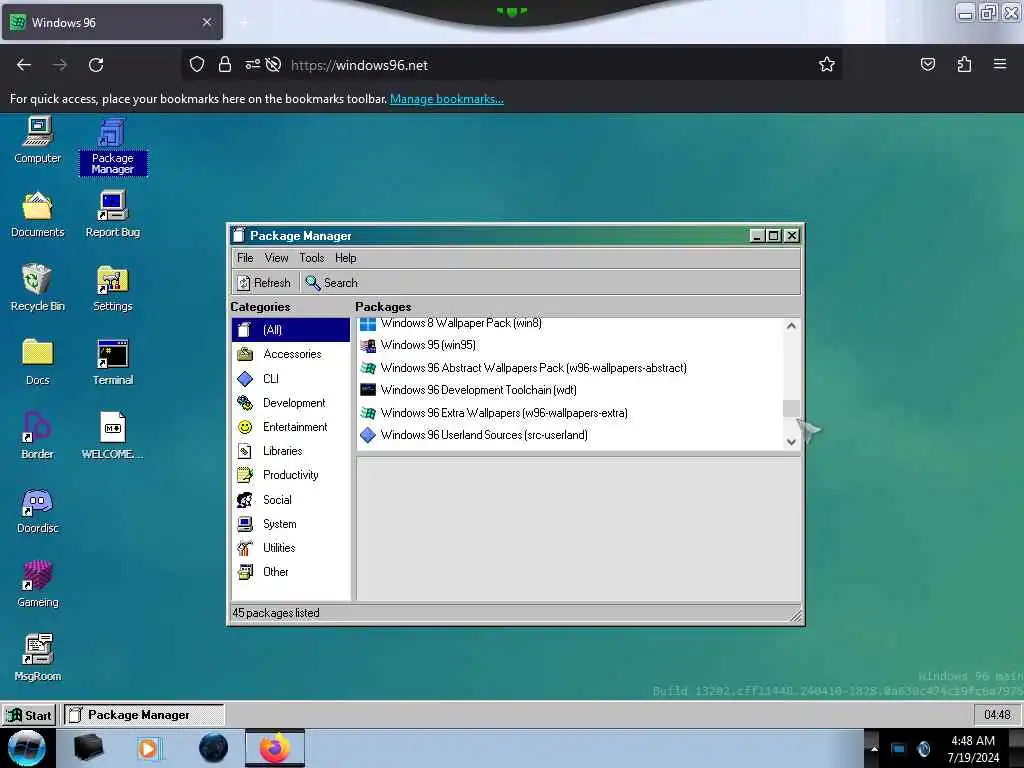
Task: Open the Documents desktop folder
Action: (x=37, y=214)
